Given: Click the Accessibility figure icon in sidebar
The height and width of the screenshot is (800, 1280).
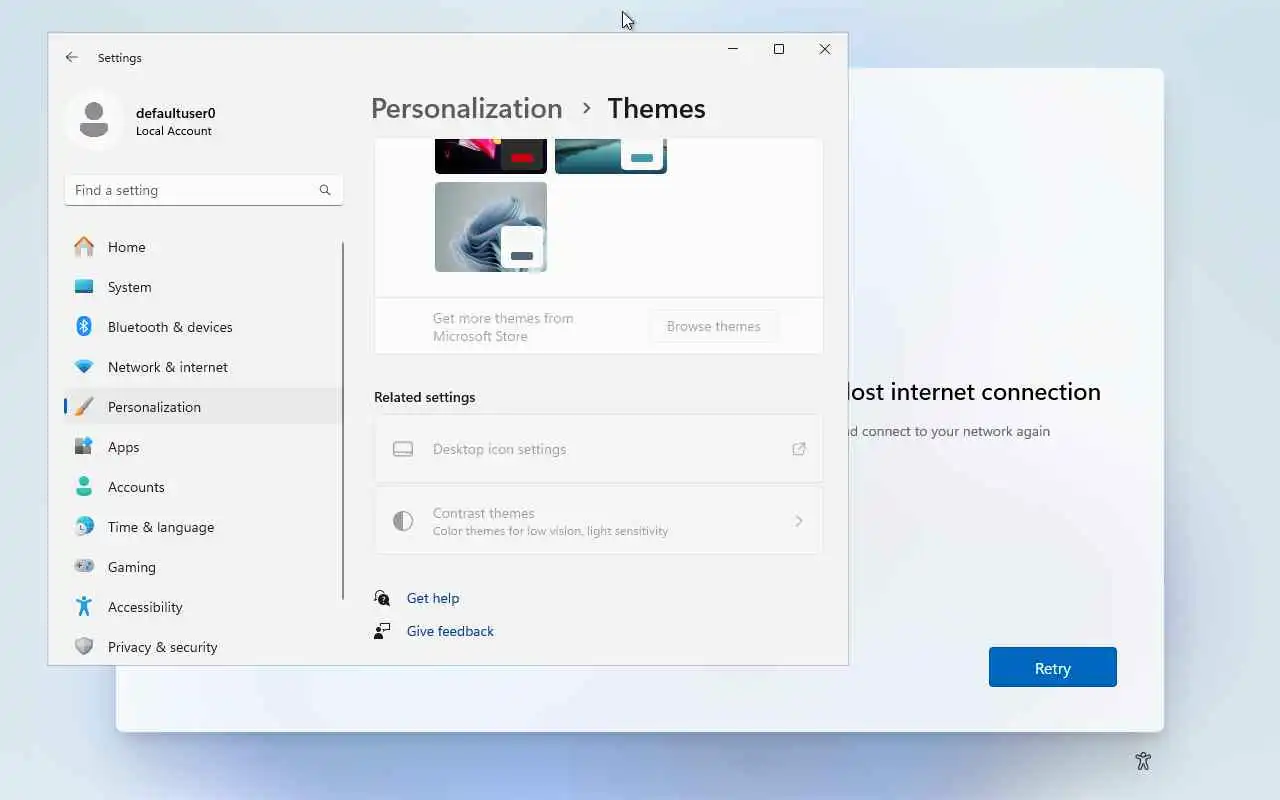Looking at the screenshot, I should [x=84, y=607].
